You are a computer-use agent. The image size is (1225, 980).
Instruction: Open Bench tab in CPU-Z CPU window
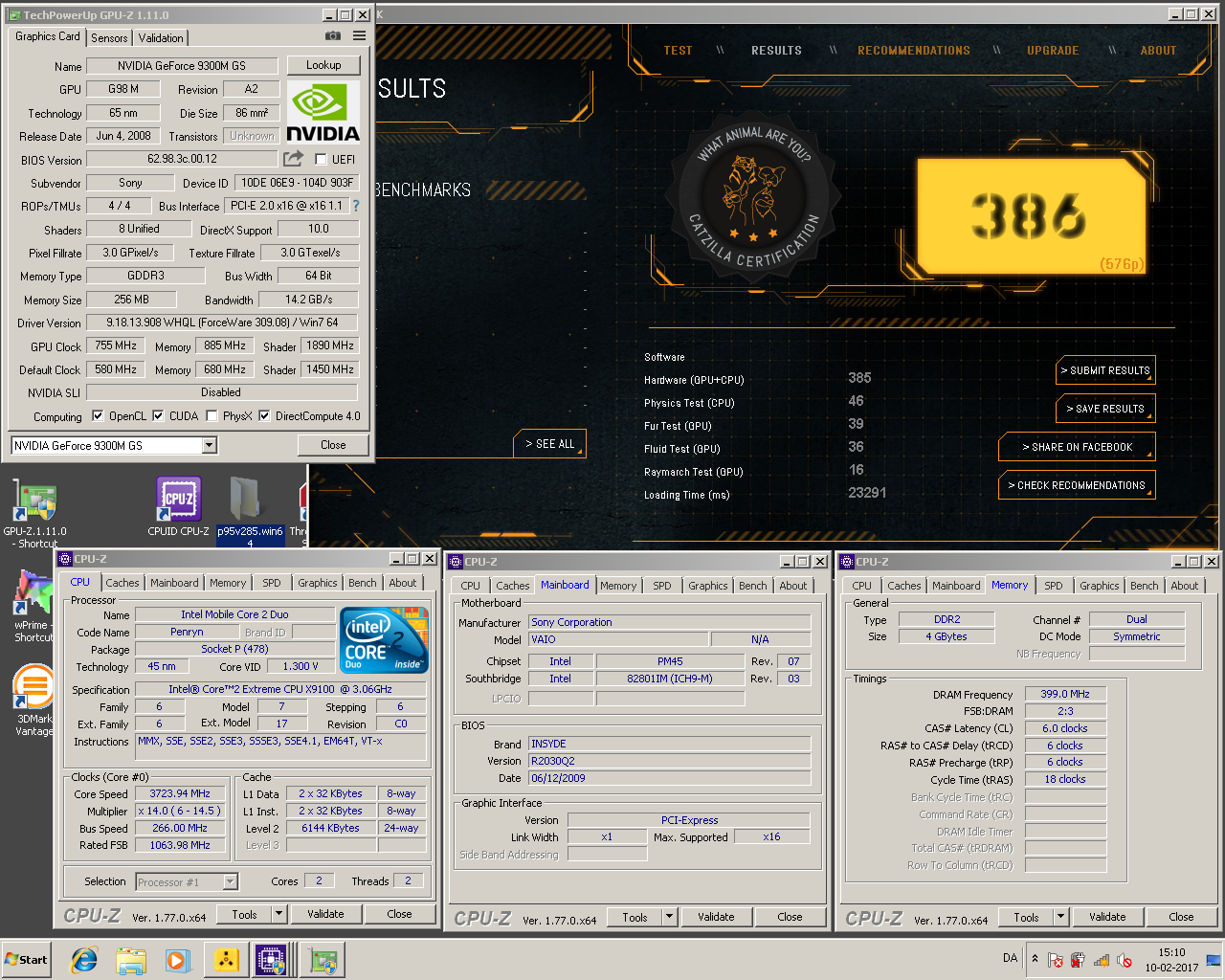pyautogui.click(x=362, y=583)
